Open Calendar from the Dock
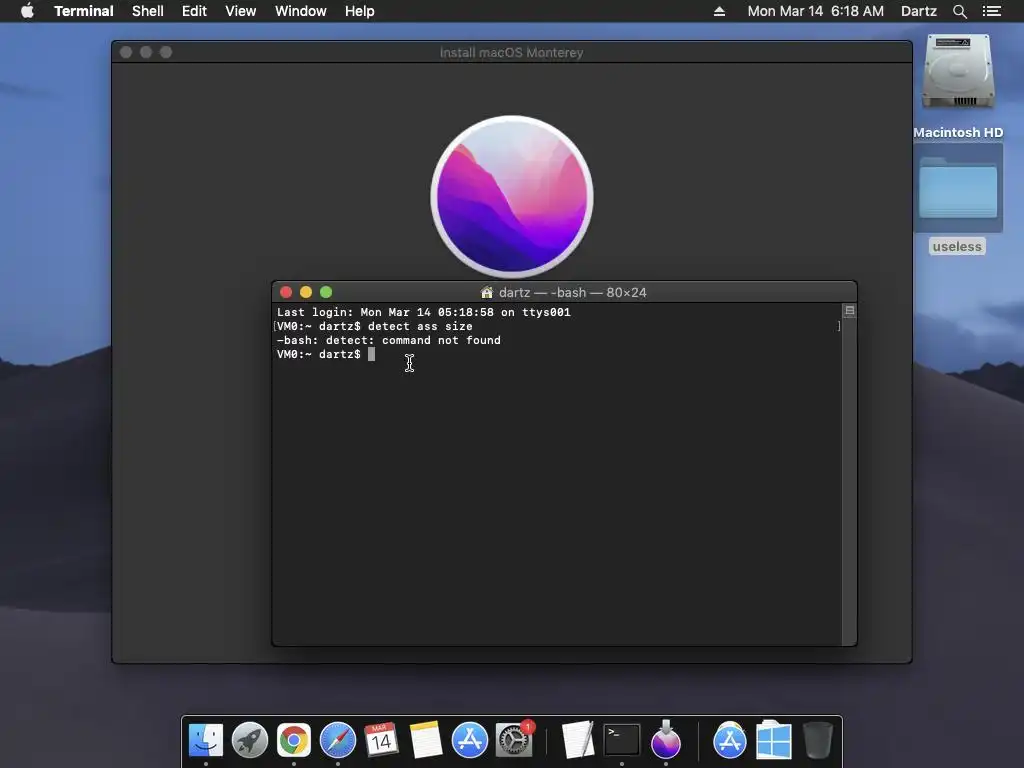 381,740
